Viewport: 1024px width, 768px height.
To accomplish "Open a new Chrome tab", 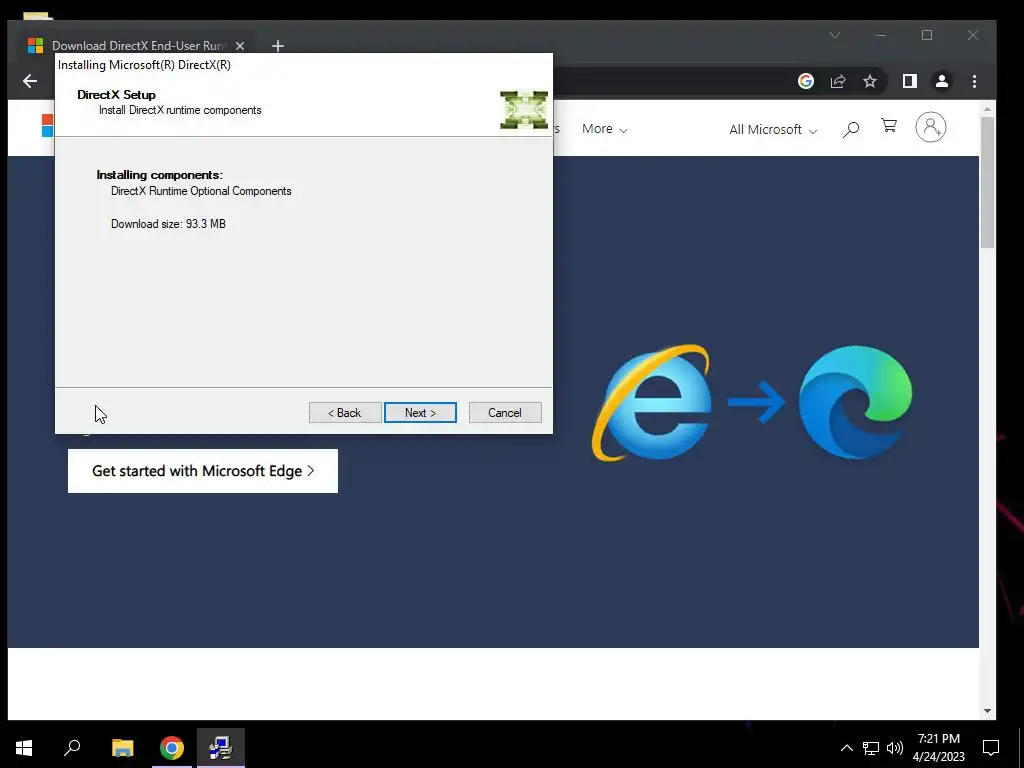I will [278, 46].
